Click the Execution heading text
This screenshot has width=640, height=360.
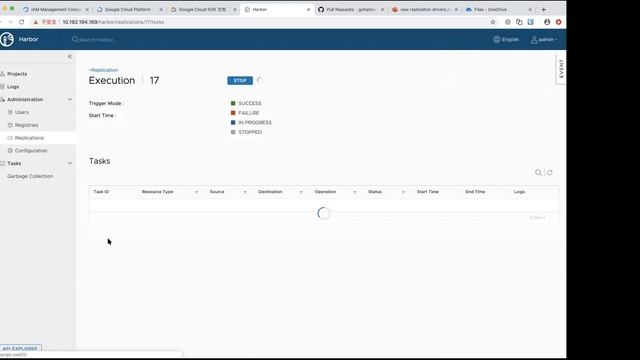[x=112, y=80]
